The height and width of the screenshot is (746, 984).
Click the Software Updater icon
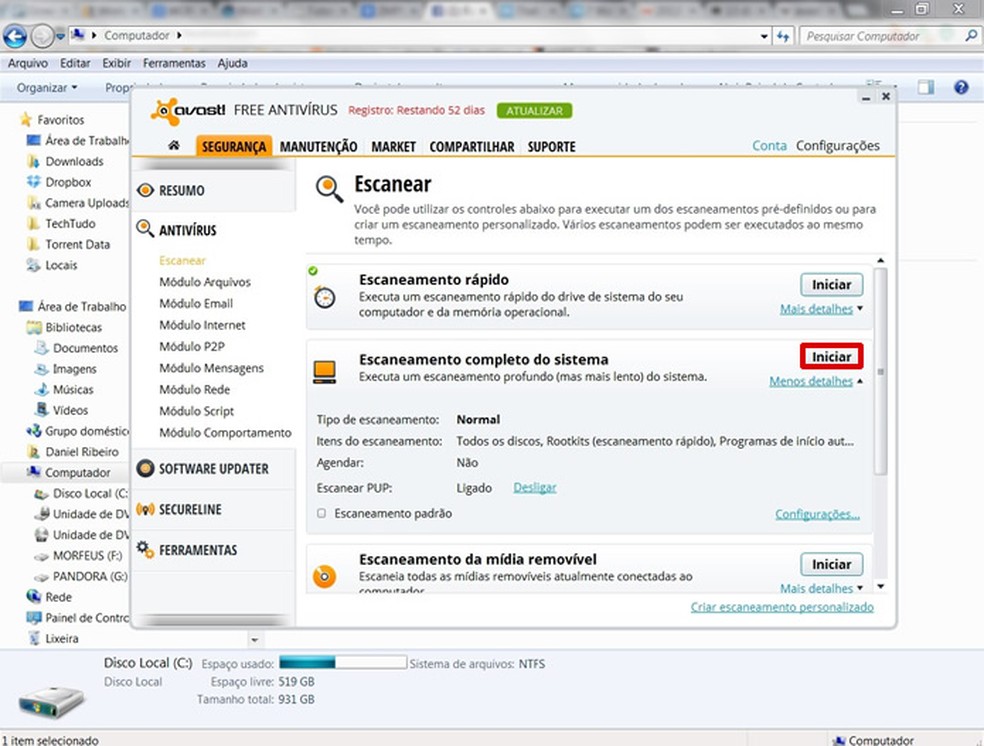tap(145, 468)
